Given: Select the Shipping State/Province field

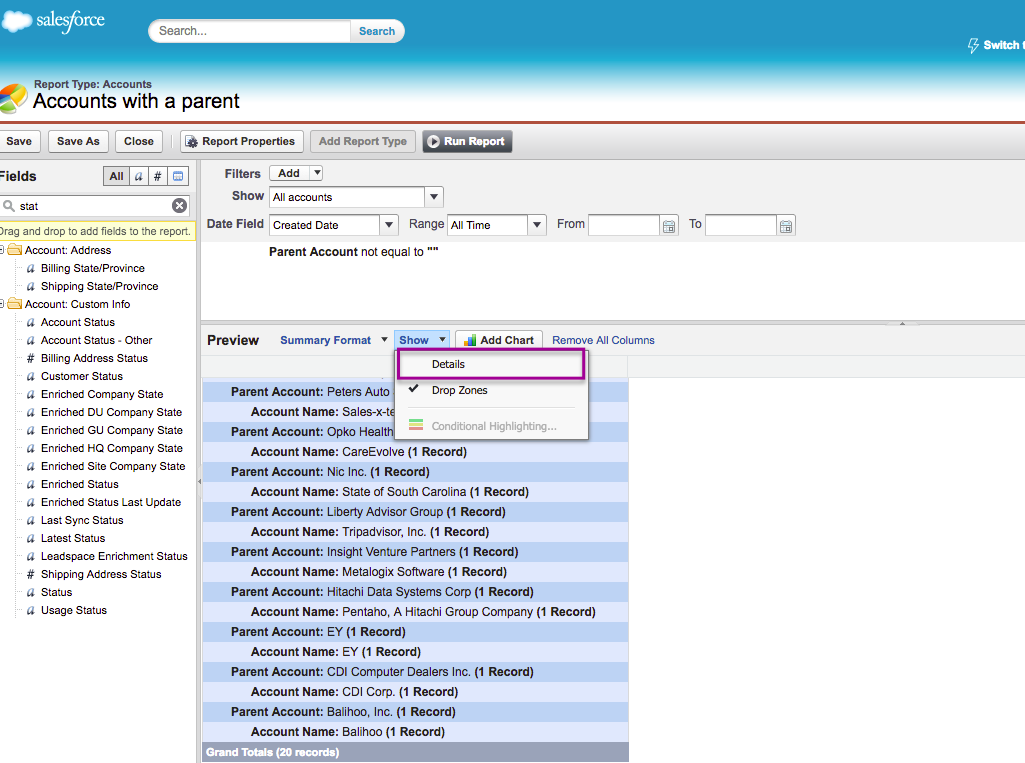Looking at the screenshot, I should click(99, 286).
